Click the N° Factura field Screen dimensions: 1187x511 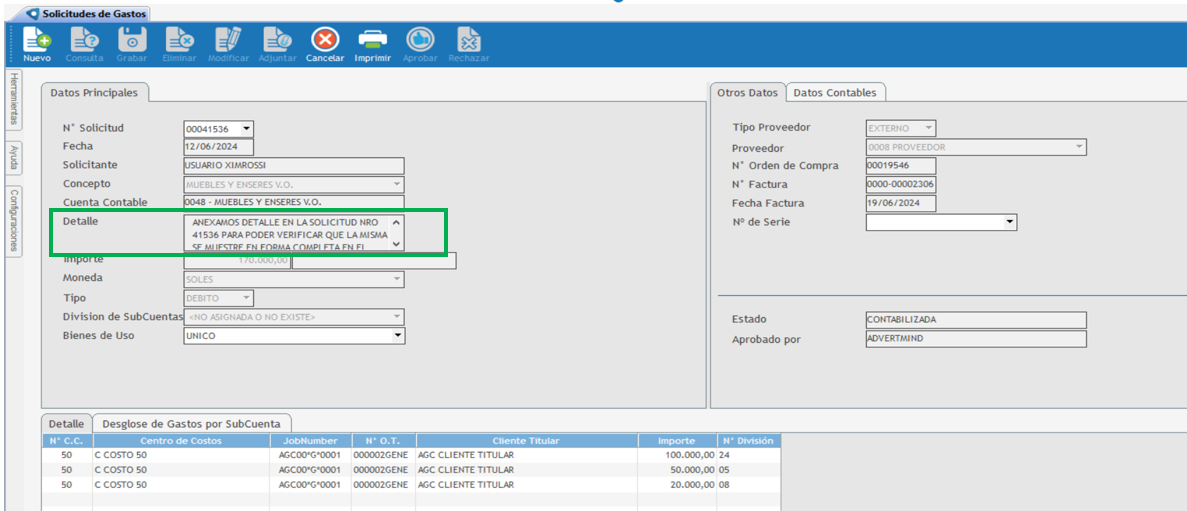[x=901, y=185]
